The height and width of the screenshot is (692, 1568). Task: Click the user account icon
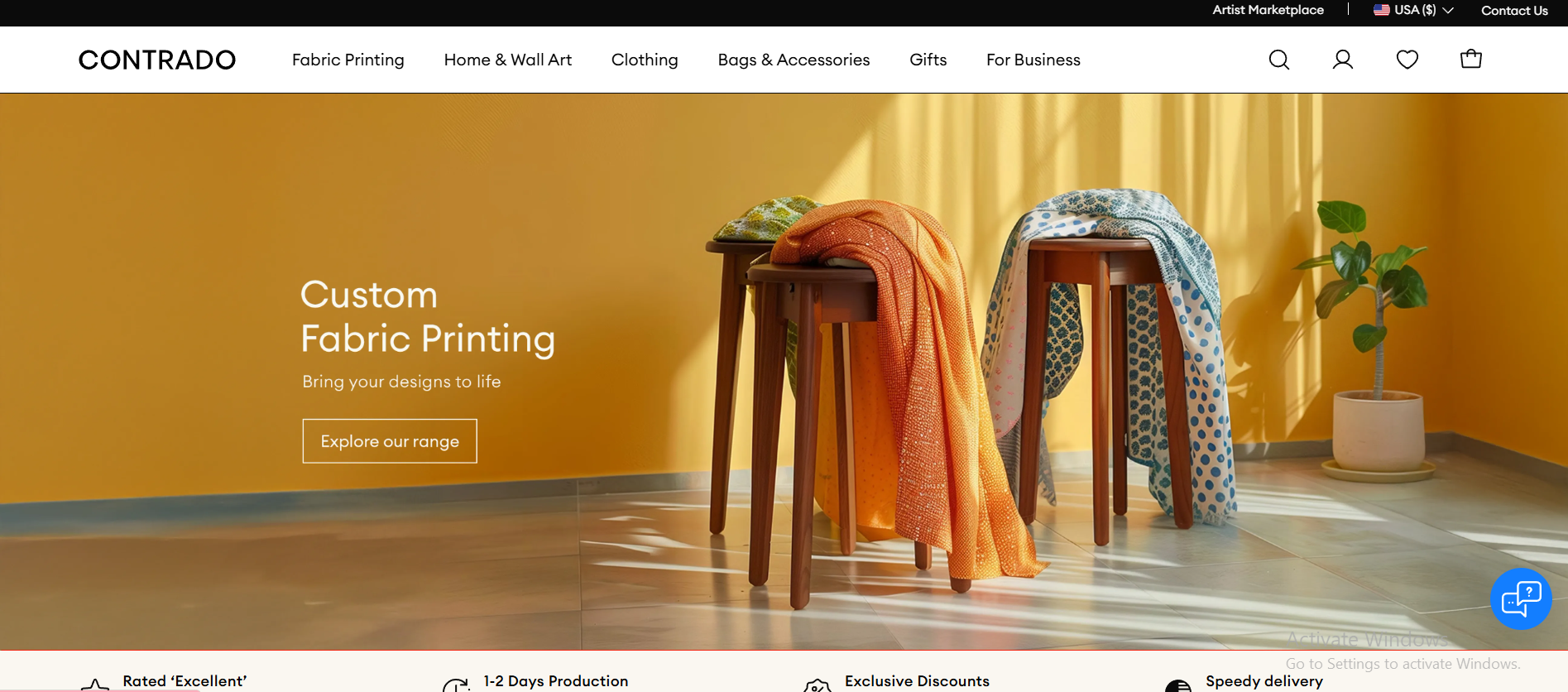click(1343, 60)
